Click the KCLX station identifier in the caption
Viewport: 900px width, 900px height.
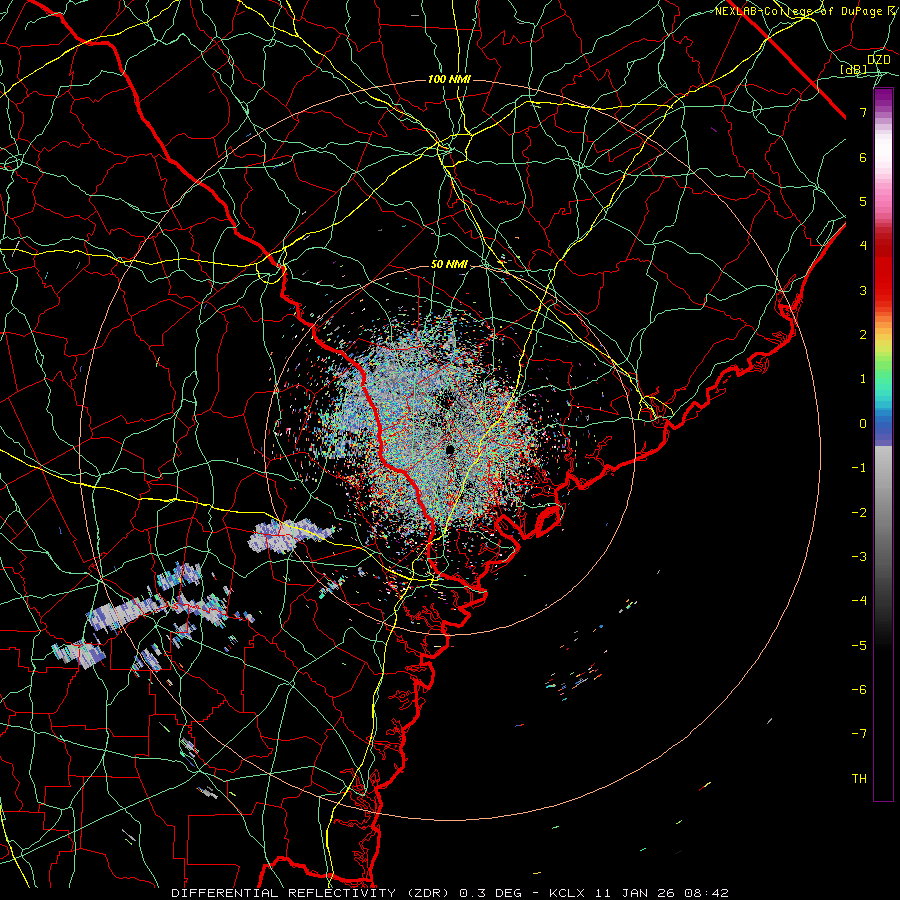tap(567, 893)
